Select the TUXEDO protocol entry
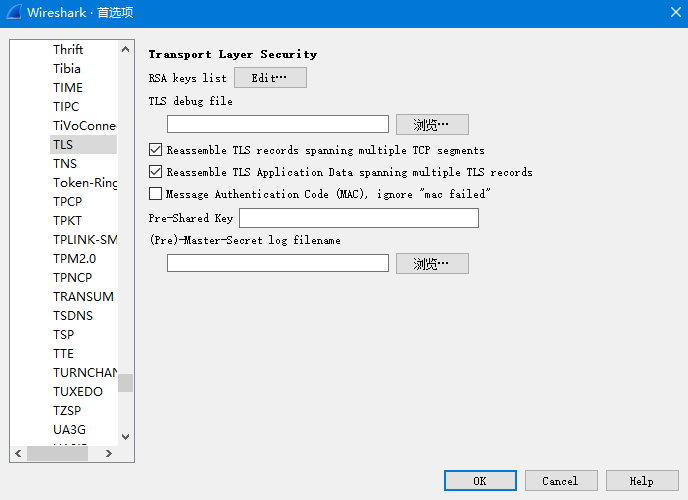 78,392
